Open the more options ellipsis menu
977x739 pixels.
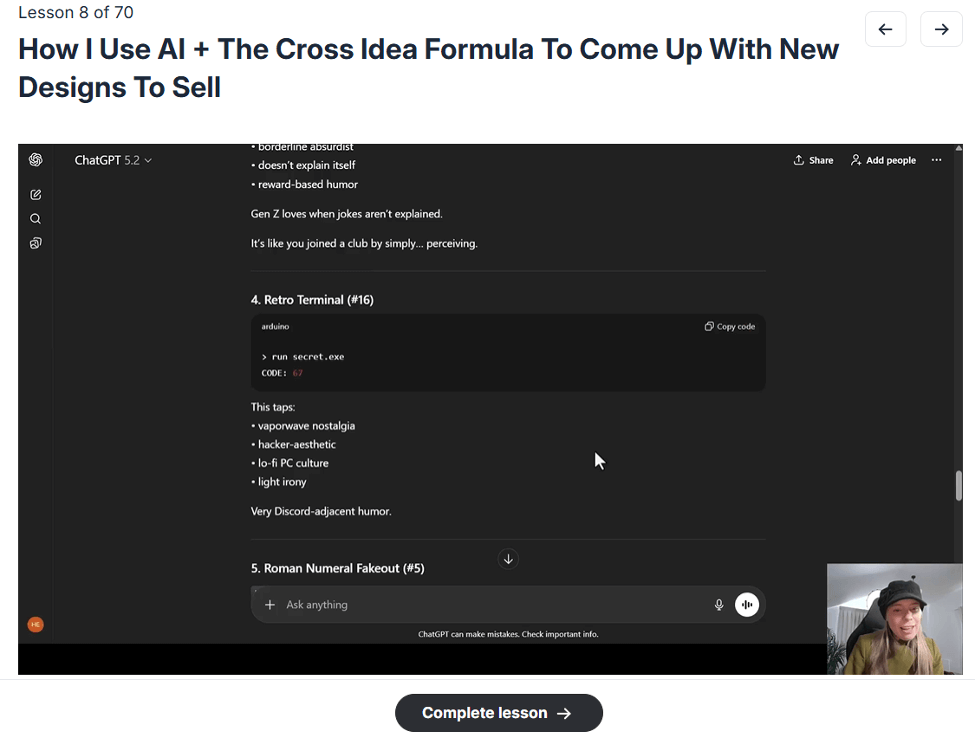click(936, 160)
